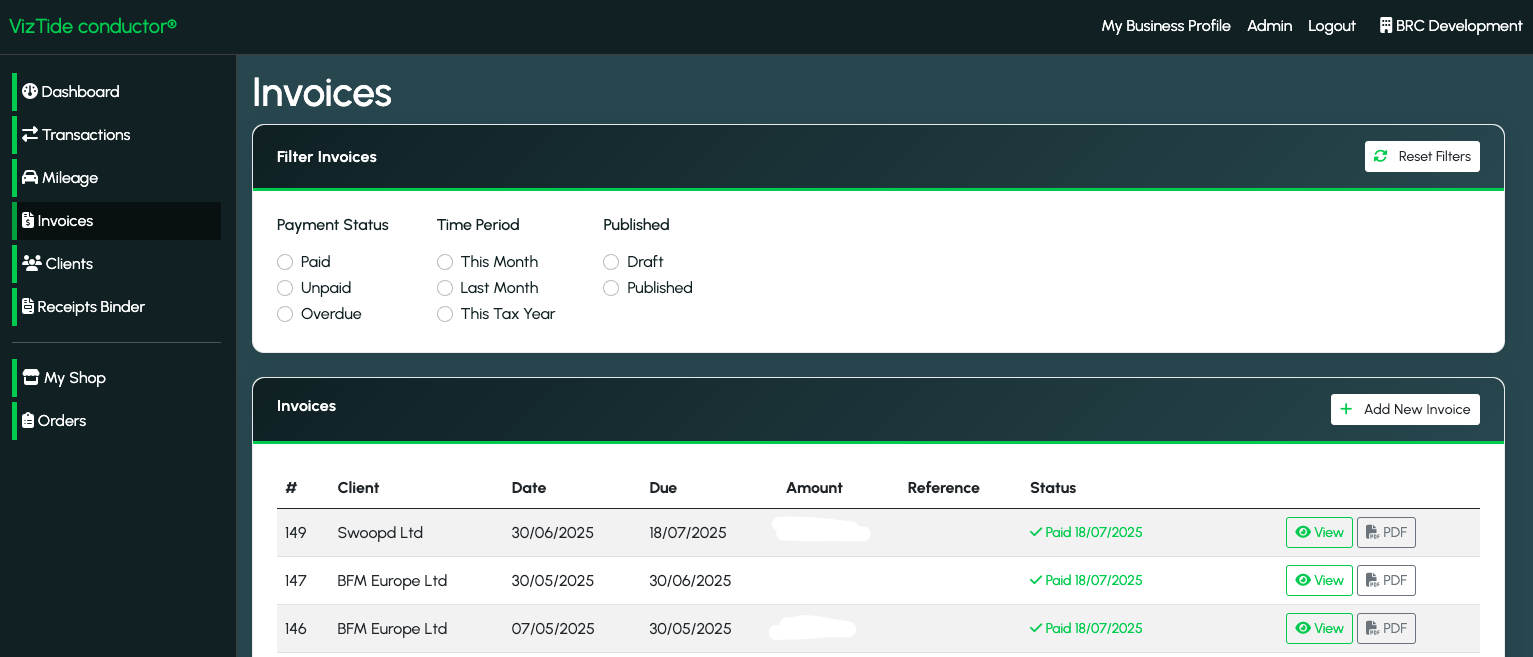Viewport: 1533px width, 657px height.
Task: Click the Orders clipboard icon
Action: click(x=28, y=420)
